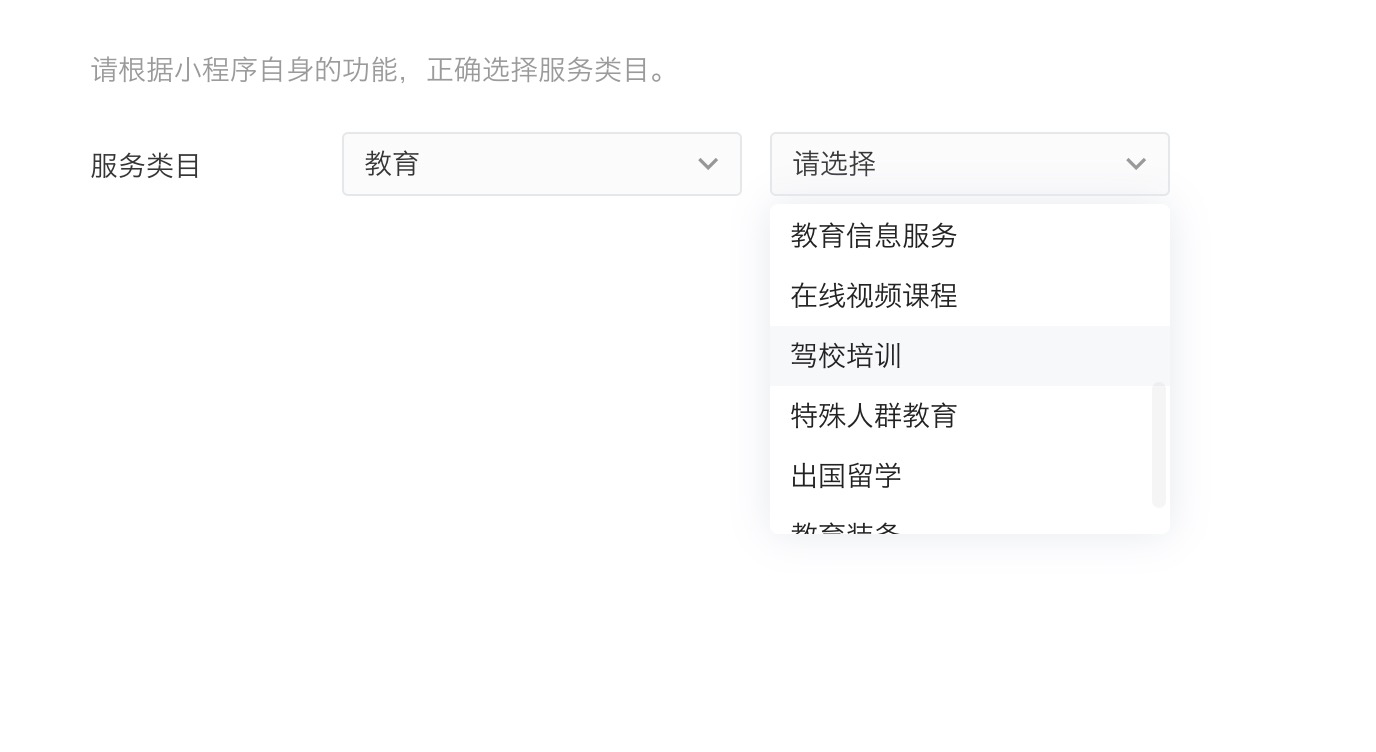Click the chevron arrow in the 请选择 dropdown

(x=1136, y=164)
